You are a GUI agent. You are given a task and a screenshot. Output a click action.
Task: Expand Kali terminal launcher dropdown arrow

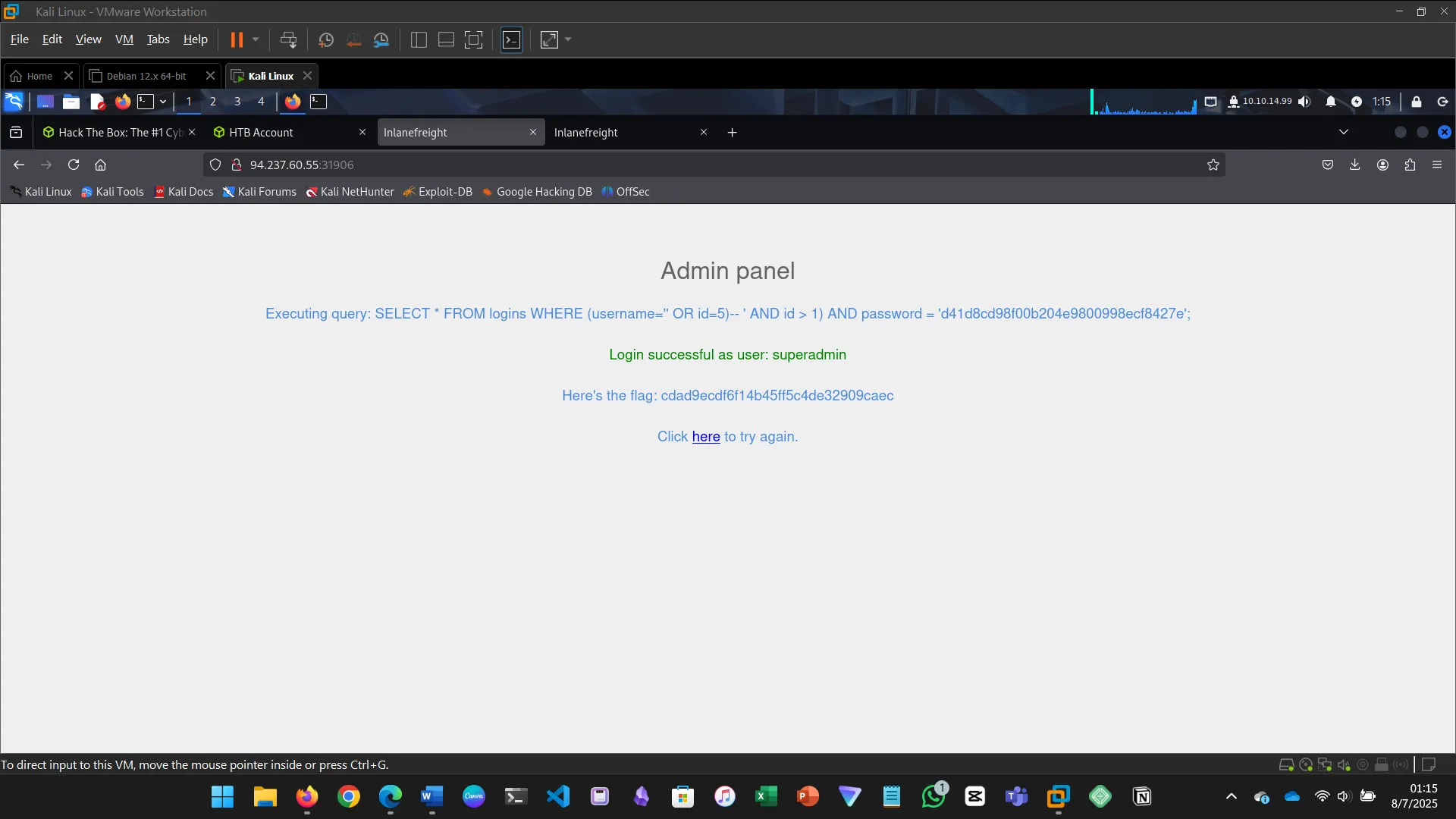click(x=163, y=102)
